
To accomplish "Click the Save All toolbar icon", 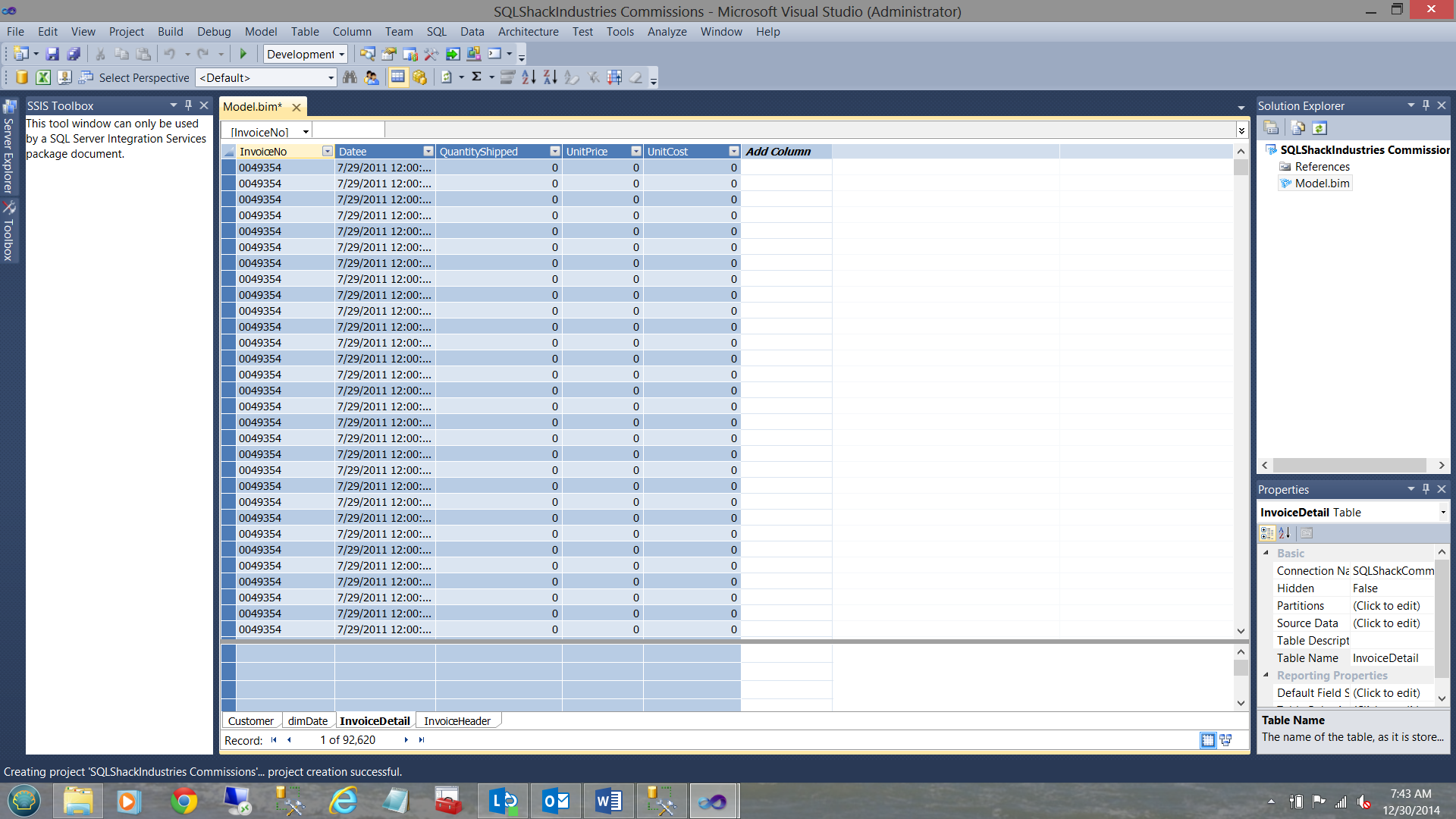I will pos(74,54).
